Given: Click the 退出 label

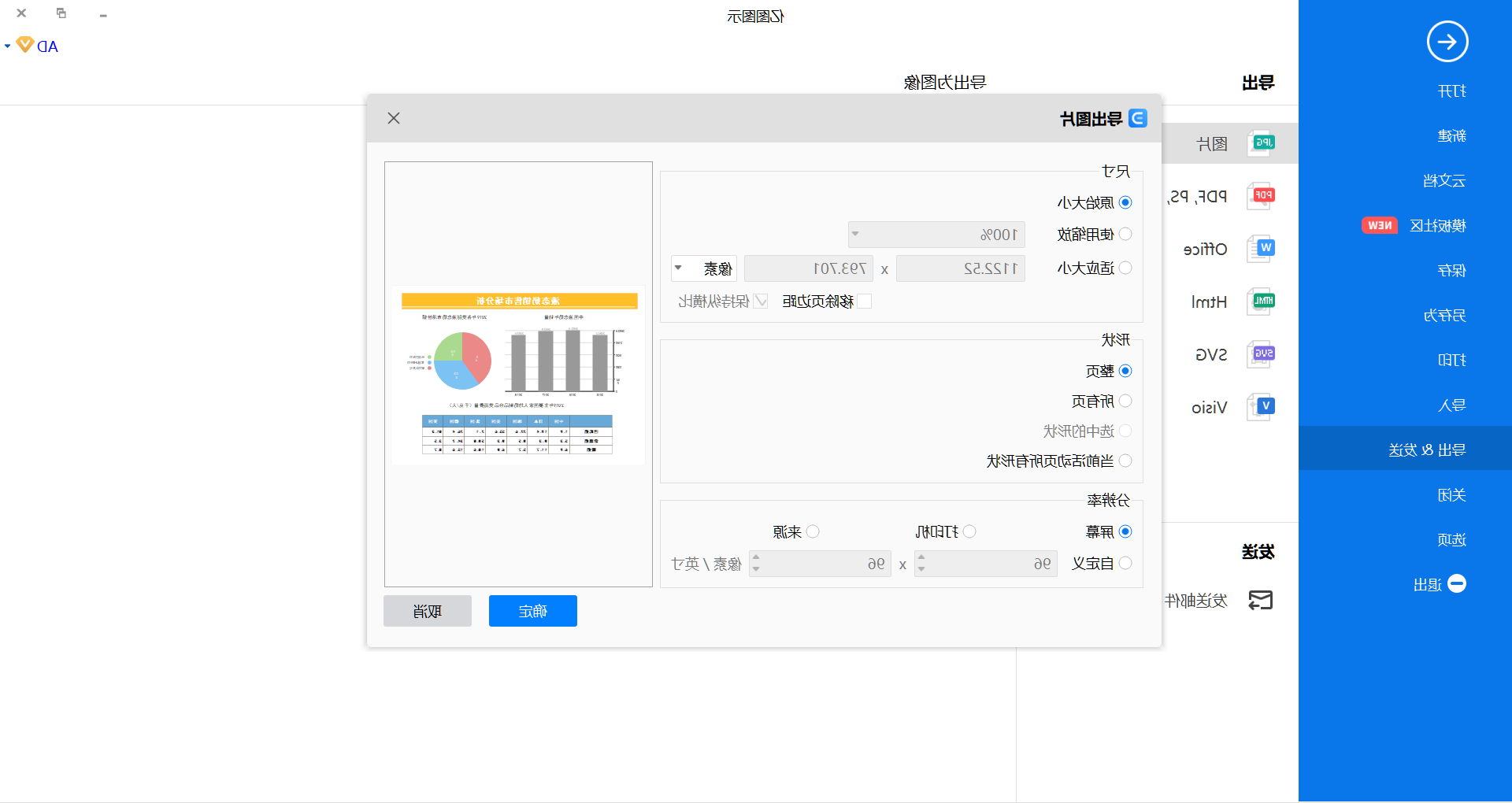Looking at the screenshot, I should [1428, 585].
